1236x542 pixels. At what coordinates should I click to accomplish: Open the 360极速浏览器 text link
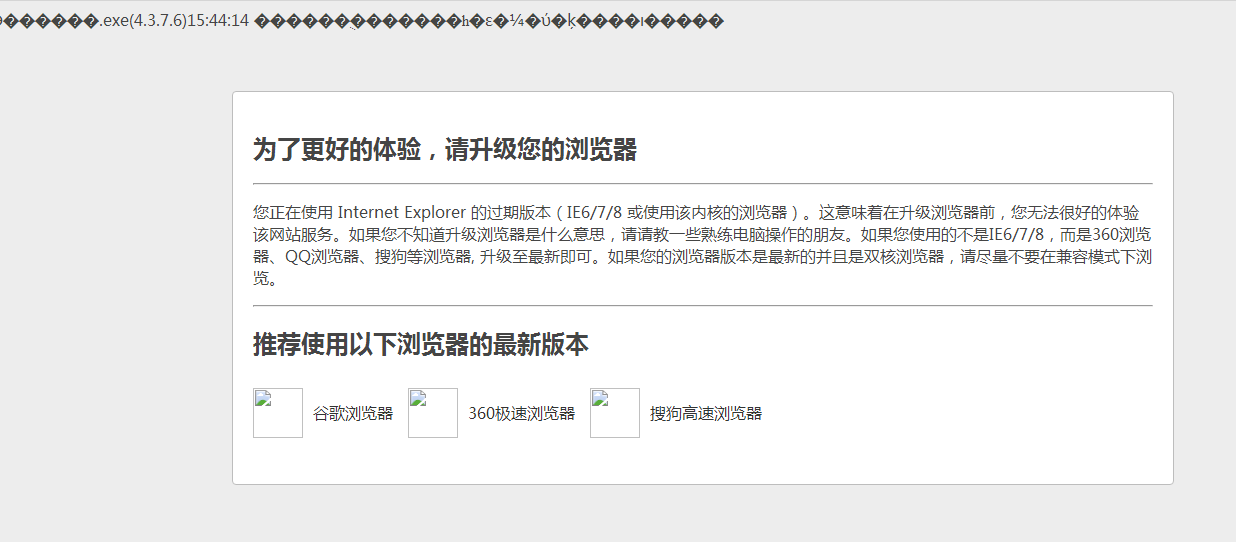[521, 414]
